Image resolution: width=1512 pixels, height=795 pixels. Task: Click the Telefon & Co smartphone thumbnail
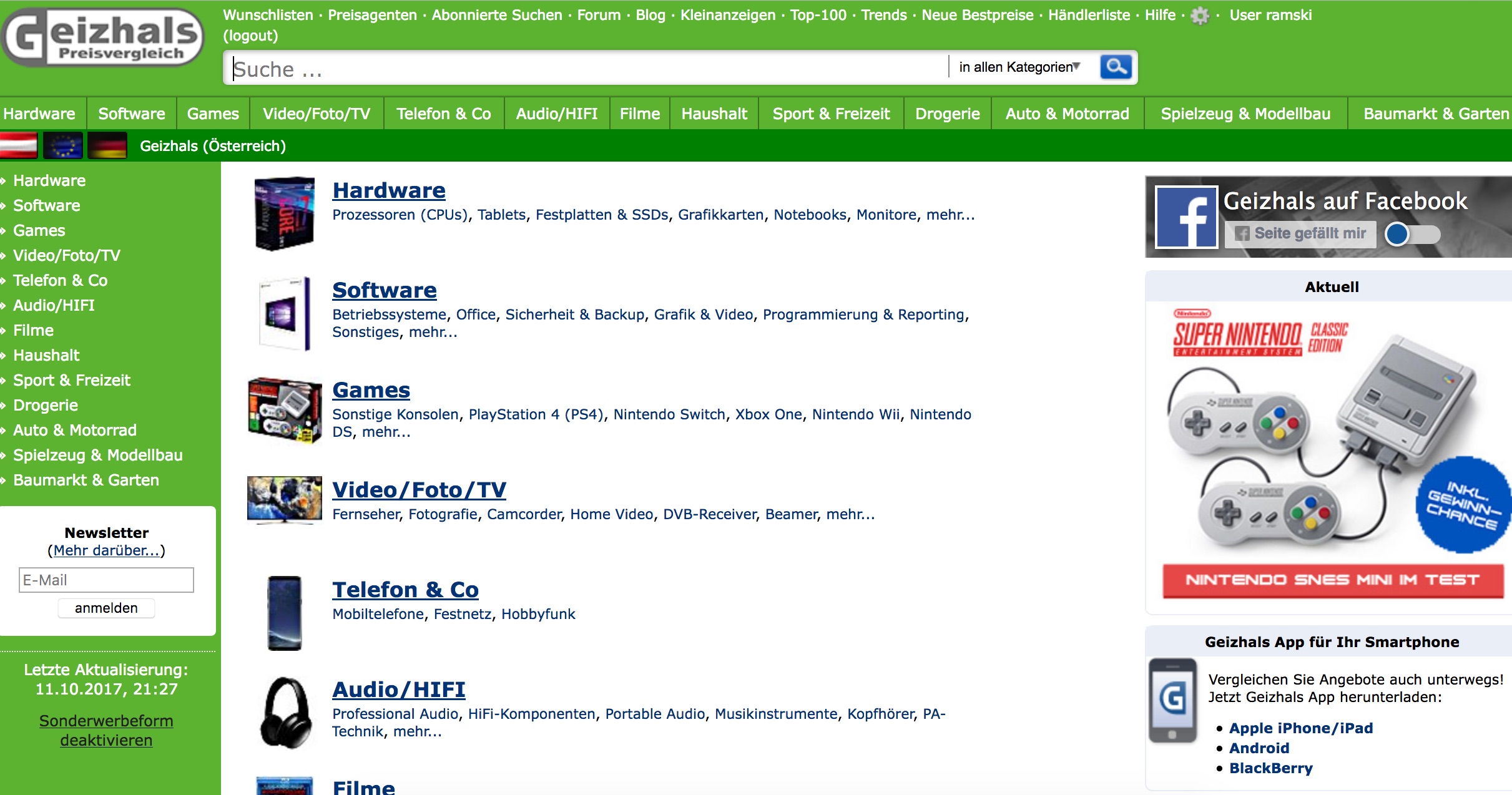(x=285, y=613)
